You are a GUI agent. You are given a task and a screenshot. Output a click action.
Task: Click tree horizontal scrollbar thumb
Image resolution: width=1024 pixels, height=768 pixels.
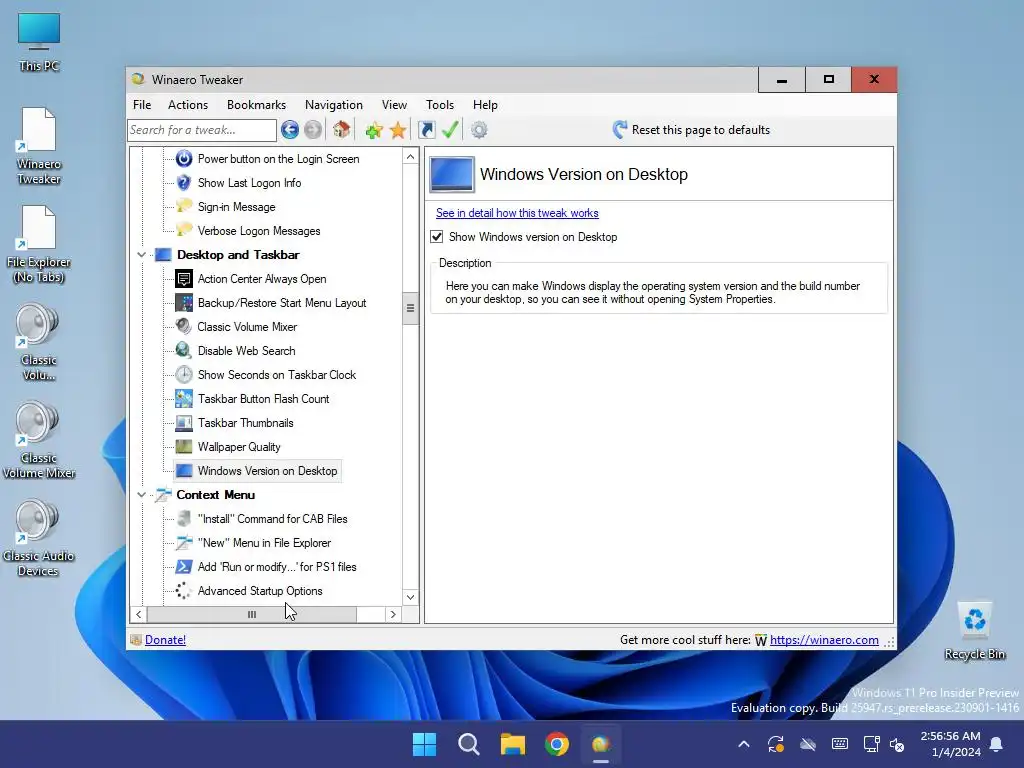tap(252, 615)
